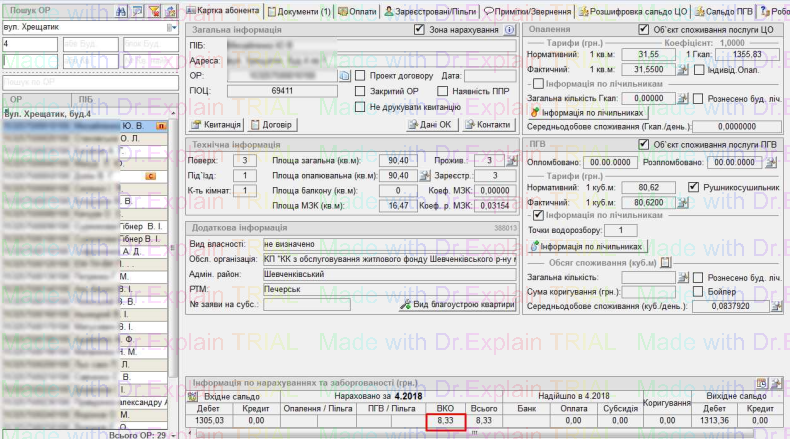Enable the Проект договору checkbox

pos(361,75)
